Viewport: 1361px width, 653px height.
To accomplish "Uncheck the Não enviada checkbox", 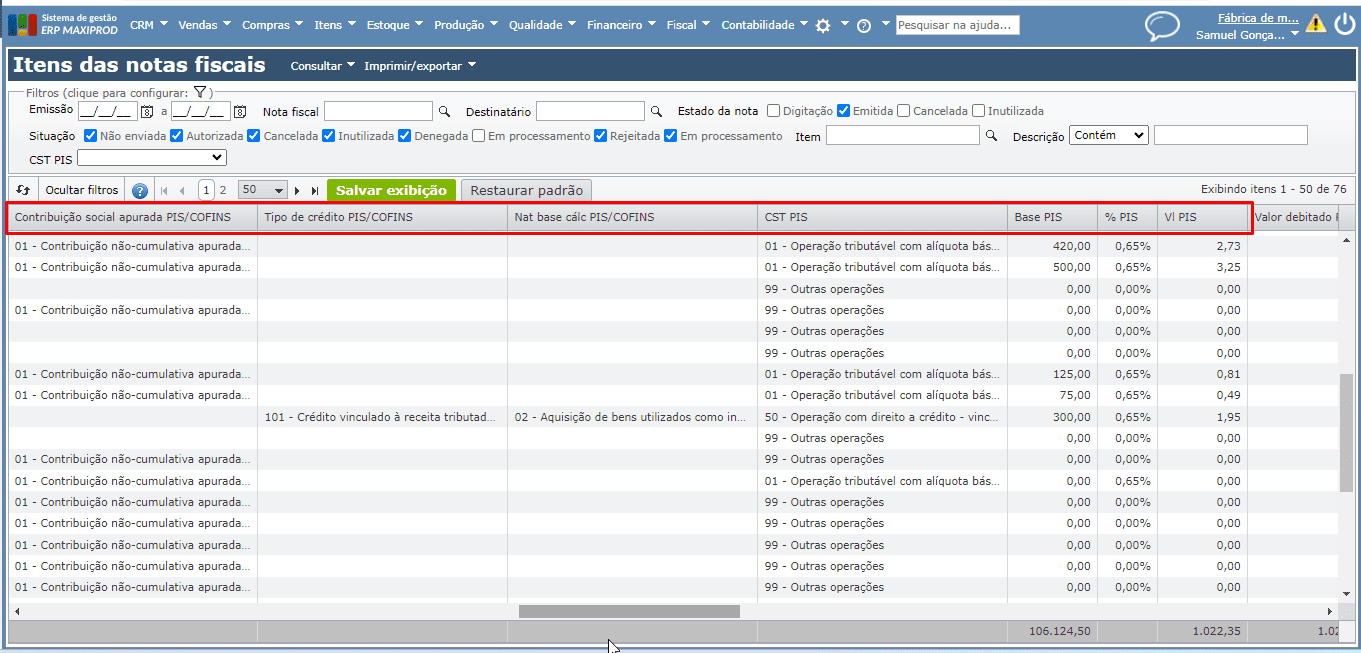I will pos(91,135).
